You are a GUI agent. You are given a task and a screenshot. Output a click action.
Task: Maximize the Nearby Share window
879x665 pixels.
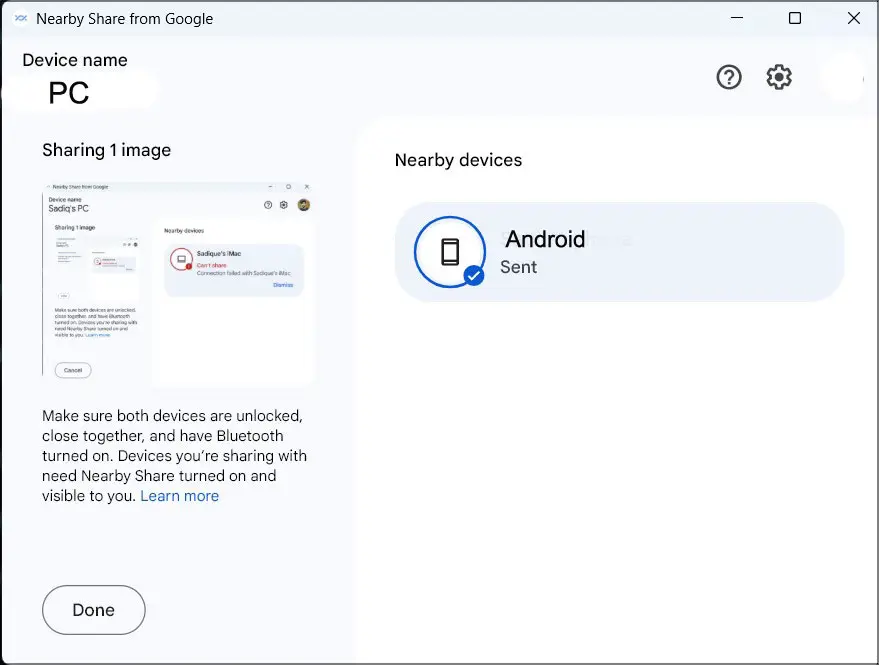coord(795,19)
